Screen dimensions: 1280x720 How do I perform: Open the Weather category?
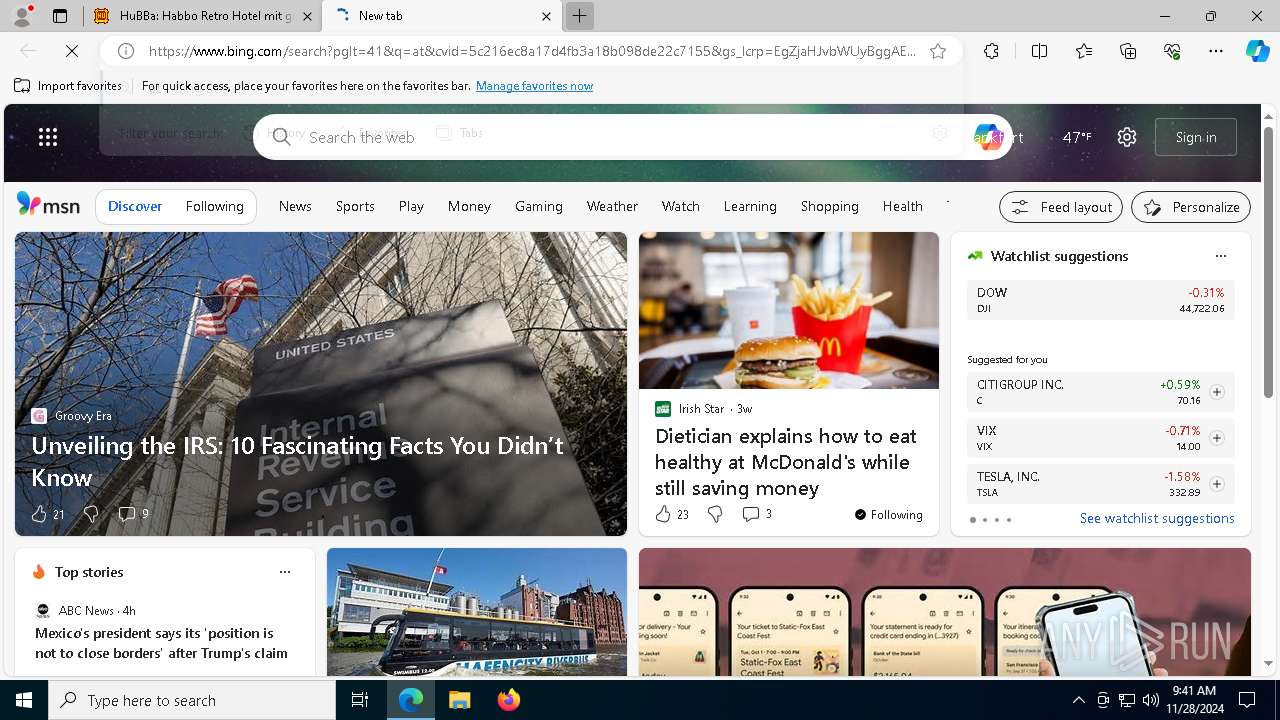point(612,206)
